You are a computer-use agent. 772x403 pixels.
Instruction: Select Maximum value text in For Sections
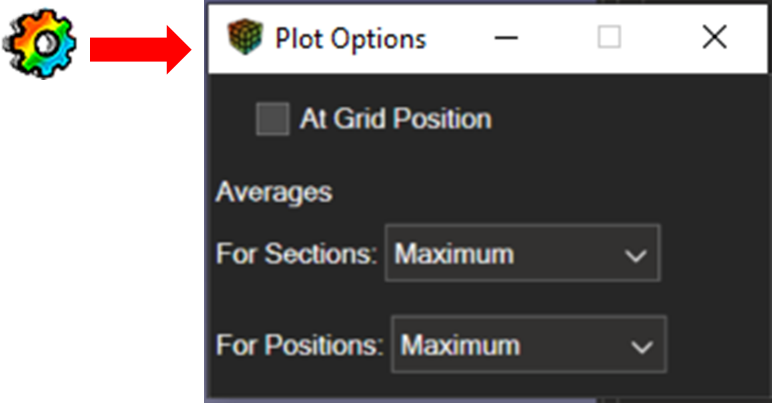pos(454,254)
